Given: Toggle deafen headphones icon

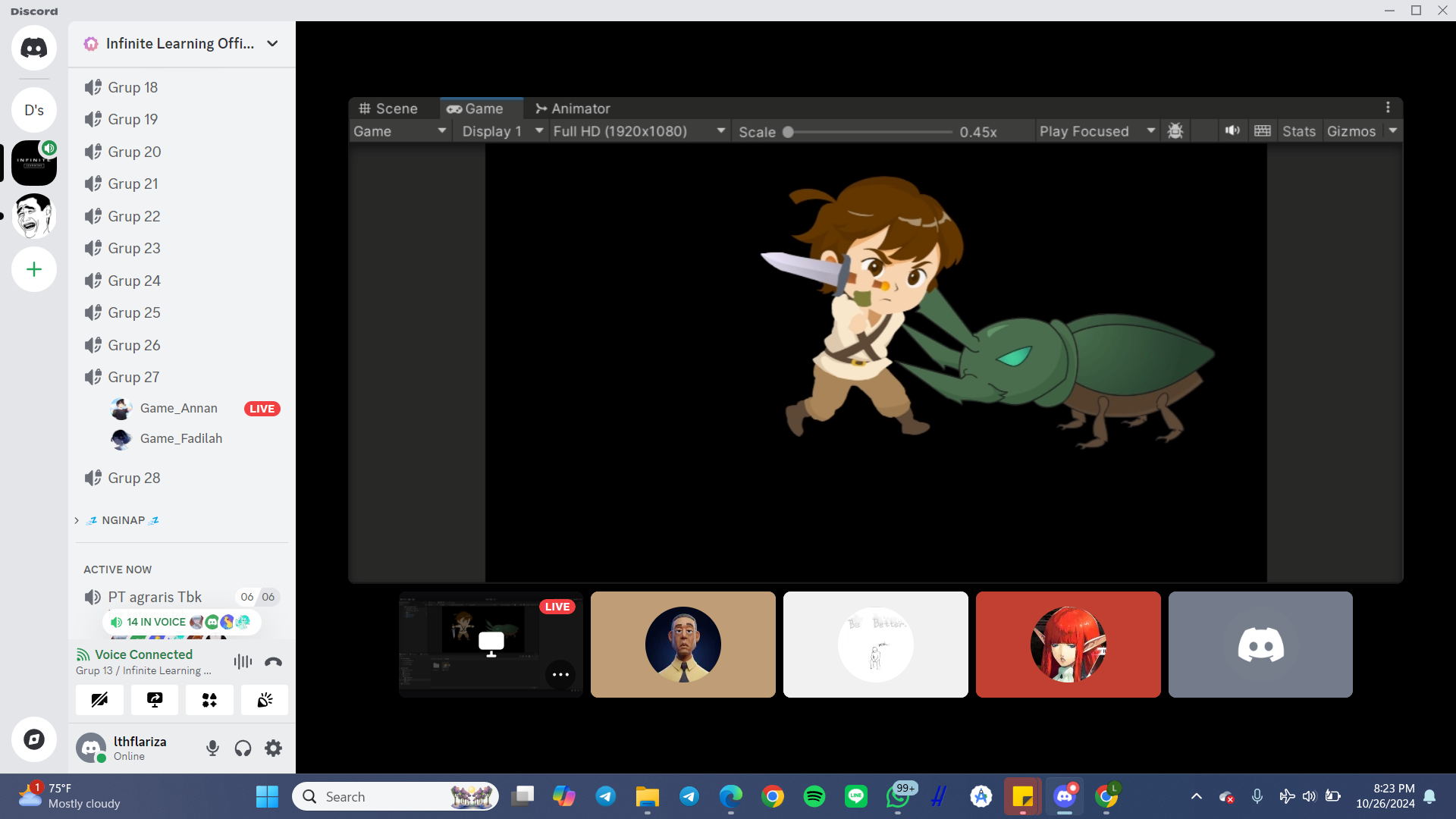Looking at the screenshot, I should [243, 748].
